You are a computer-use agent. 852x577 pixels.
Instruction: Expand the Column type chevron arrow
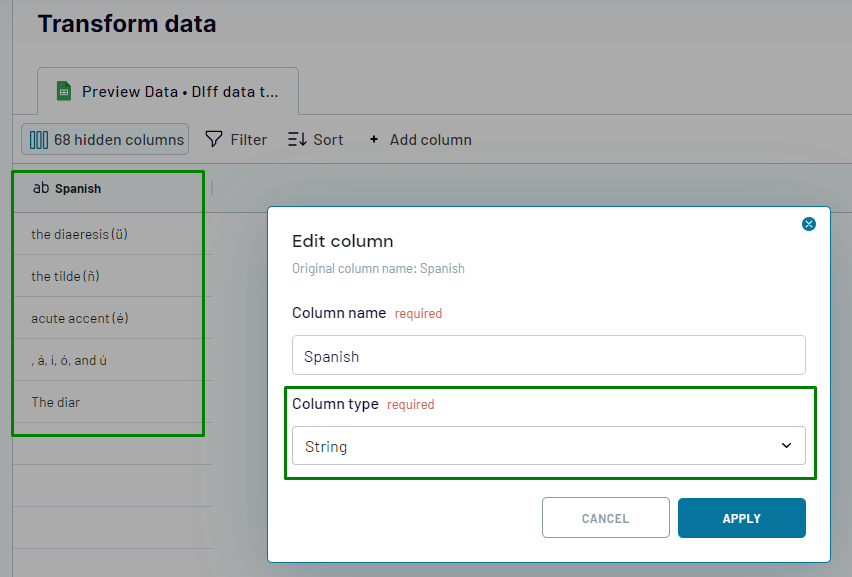click(x=786, y=446)
